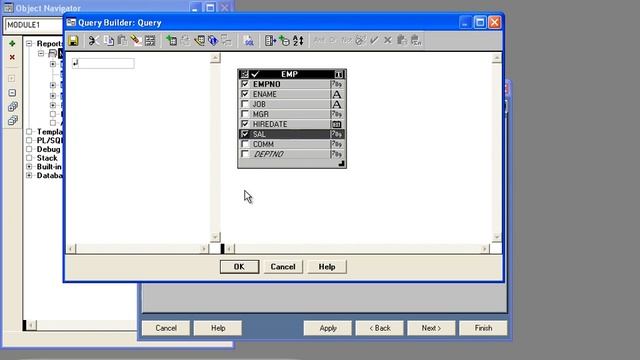This screenshot has width=640, height=360.
Task: Uncheck the EMPNO column checkbox
Action: coord(245,84)
